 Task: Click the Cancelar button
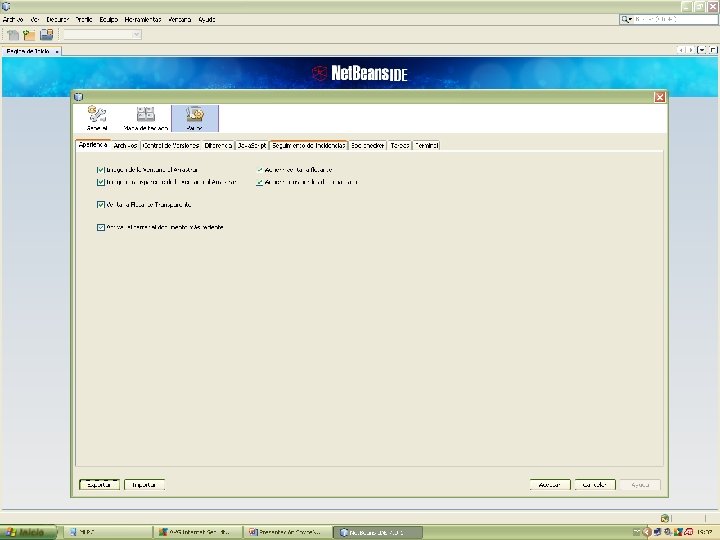click(595, 485)
